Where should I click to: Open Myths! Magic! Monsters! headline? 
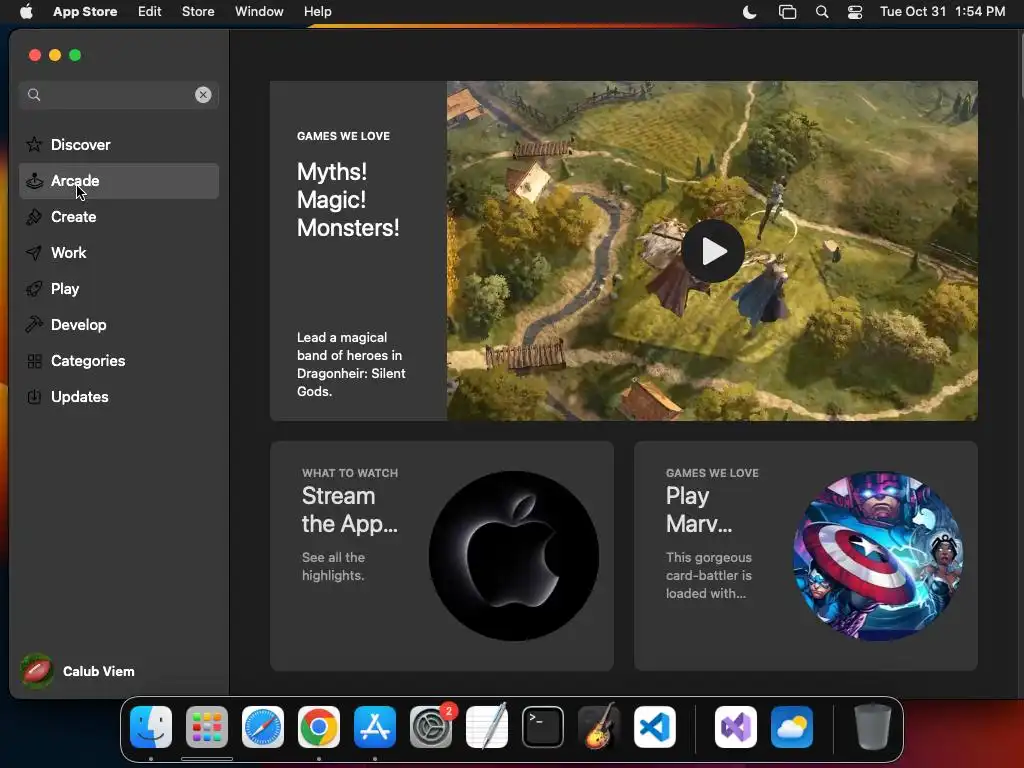click(348, 200)
